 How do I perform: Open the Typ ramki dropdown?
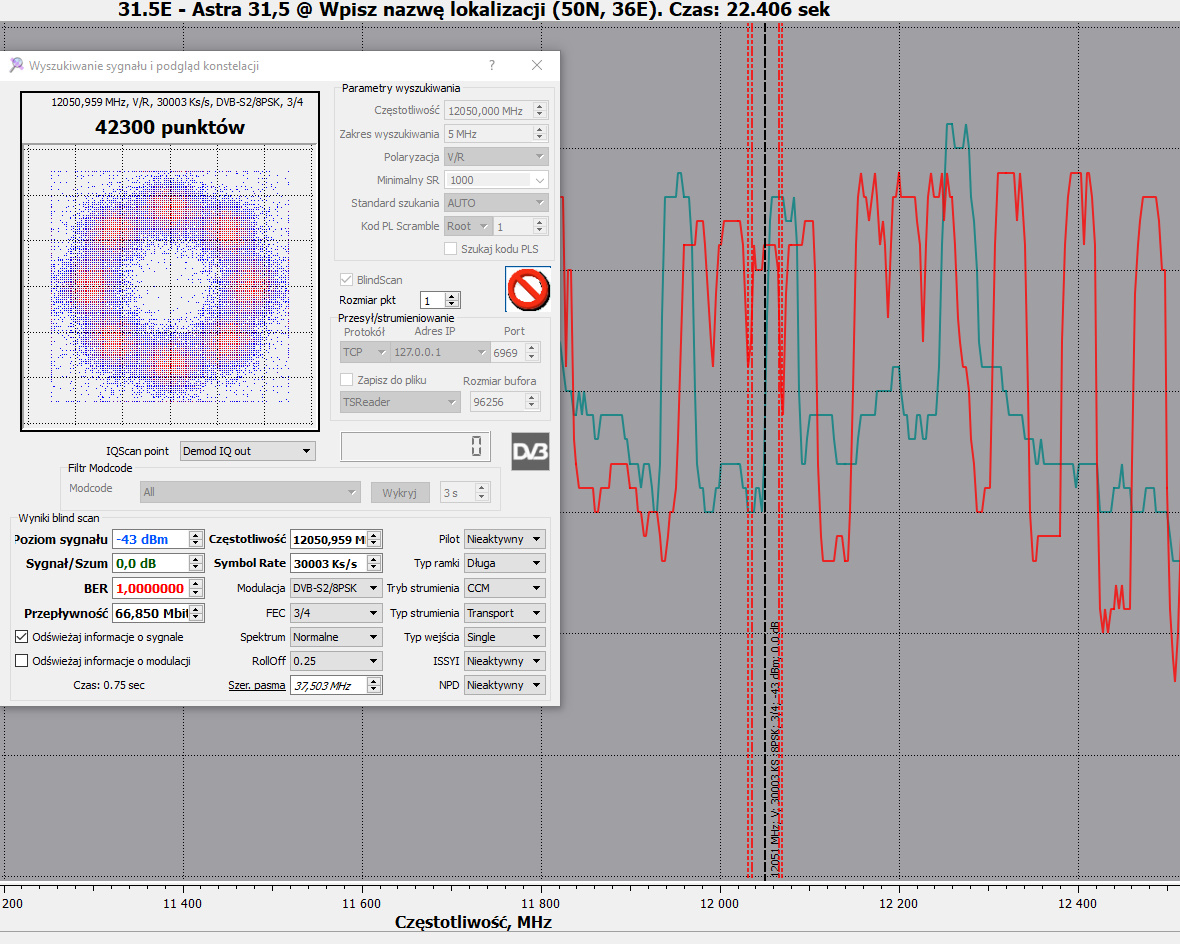[x=504, y=563]
